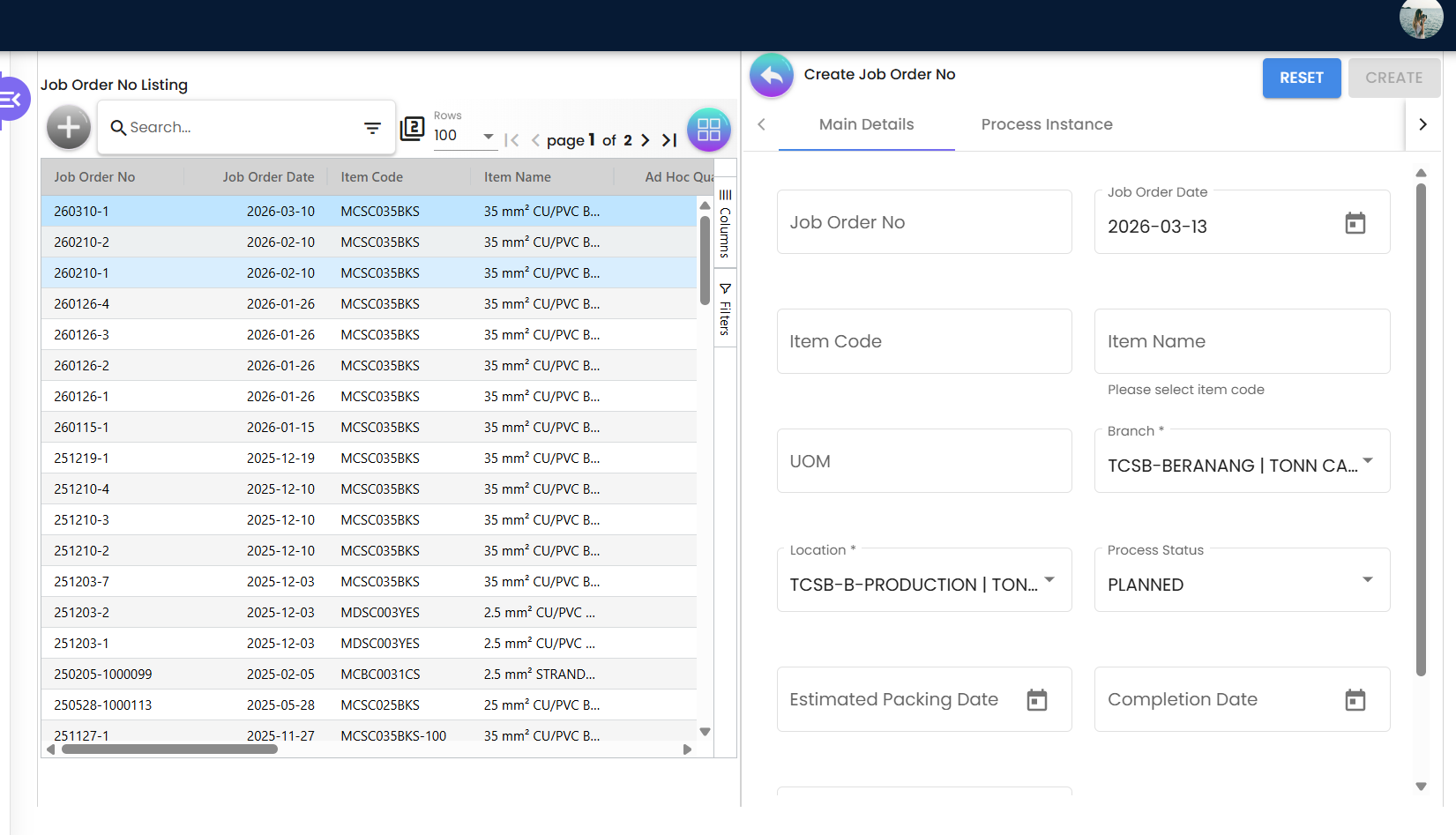The height and width of the screenshot is (835, 1456).
Task: Click the back arrow beside Create Job Order No
Action: tap(771, 76)
